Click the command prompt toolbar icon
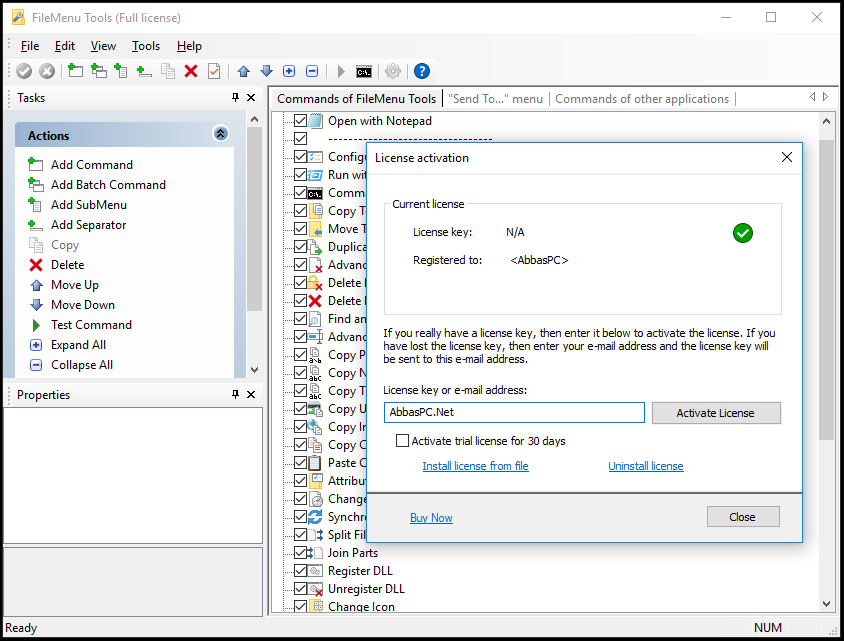This screenshot has height=641, width=844. [364, 72]
